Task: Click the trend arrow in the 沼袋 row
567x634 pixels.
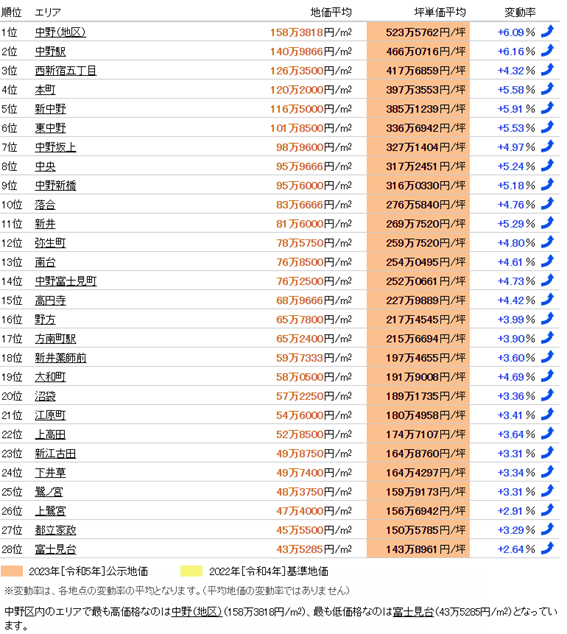Action: [547, 395]
